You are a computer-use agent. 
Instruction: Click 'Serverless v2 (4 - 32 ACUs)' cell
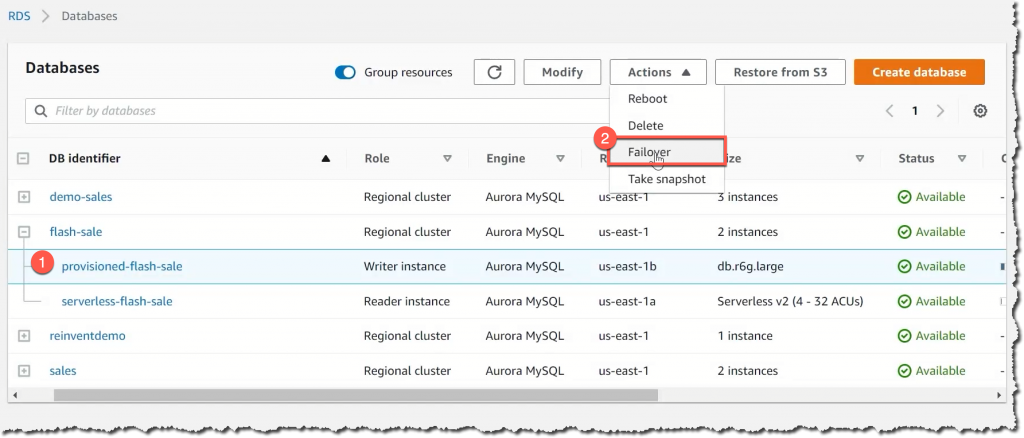[x=790, y=302]
